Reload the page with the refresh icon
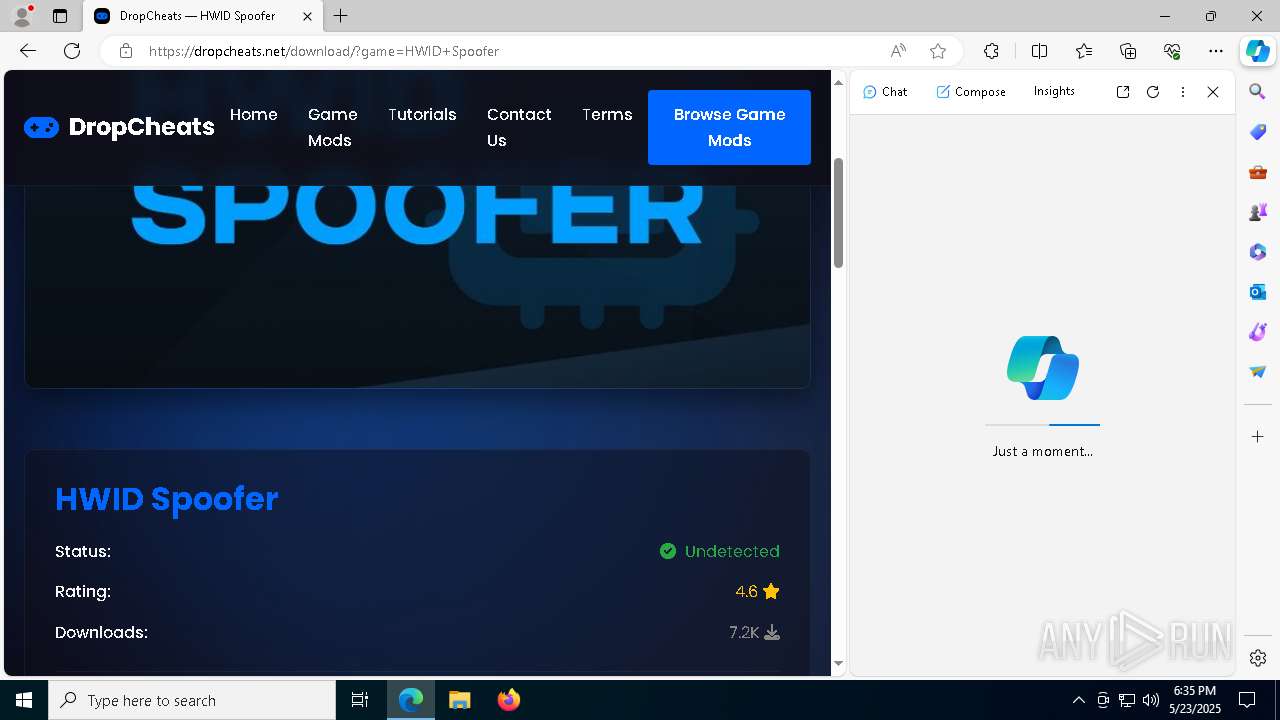The height and width of the screenshot is (720, 1280). 72,51
